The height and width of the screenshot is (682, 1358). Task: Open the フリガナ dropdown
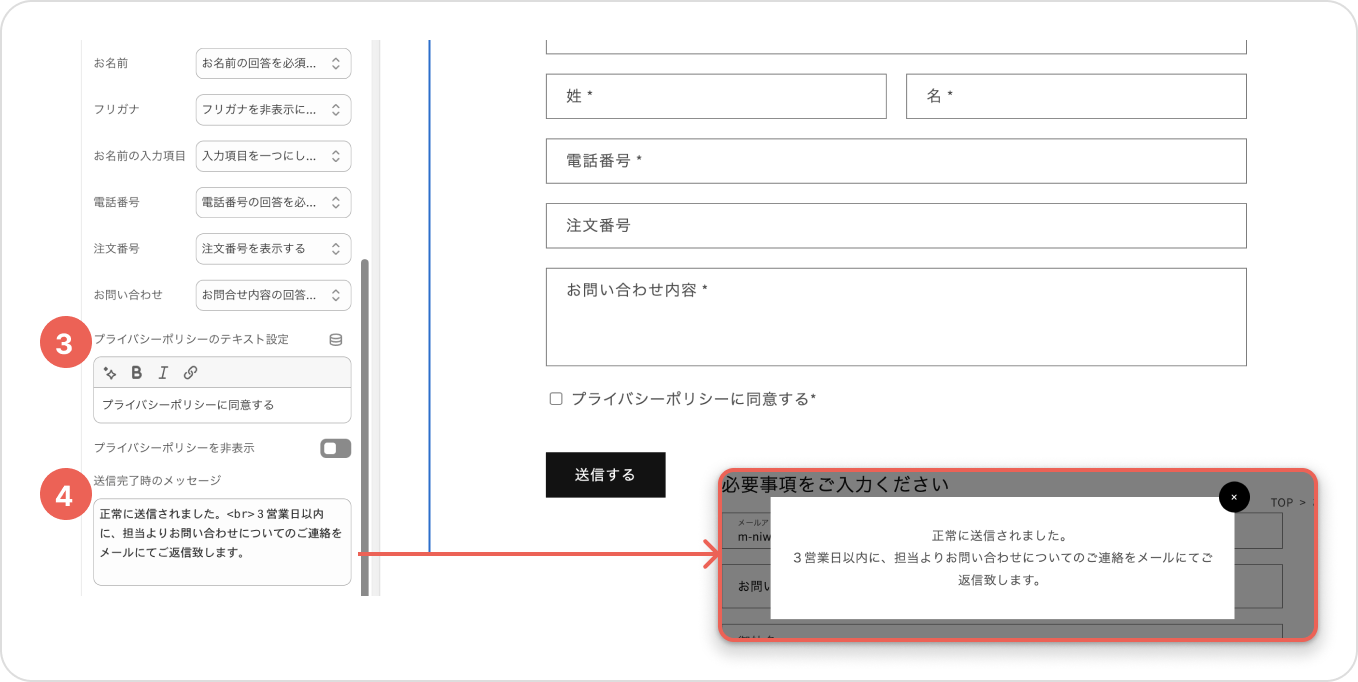[x=274, y=110]
